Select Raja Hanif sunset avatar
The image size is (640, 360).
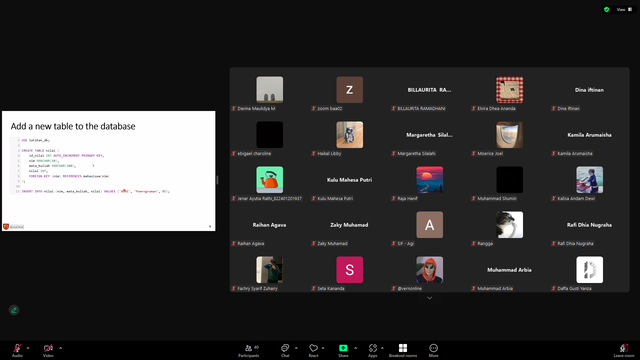click(429, 180)
